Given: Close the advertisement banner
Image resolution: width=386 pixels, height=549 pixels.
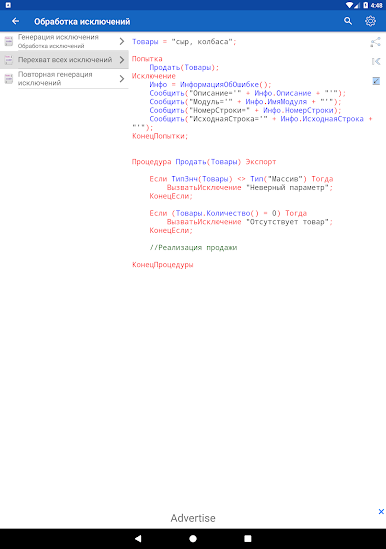Looking at the screenshot, I should pyautogui.click(x=381, y=512).
